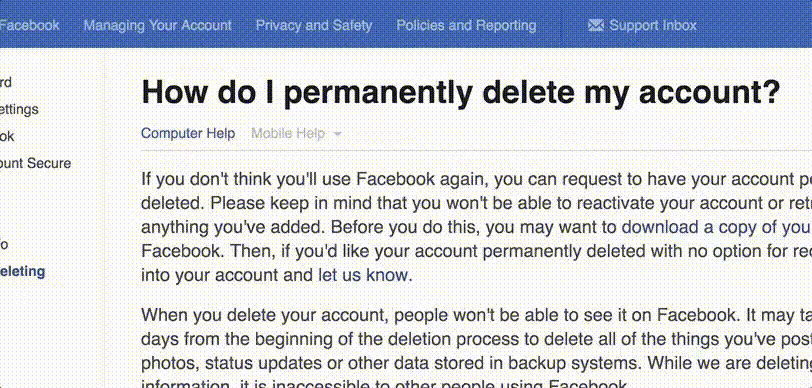Click the sidebar item ending in 'ok'

coord(7,136)
